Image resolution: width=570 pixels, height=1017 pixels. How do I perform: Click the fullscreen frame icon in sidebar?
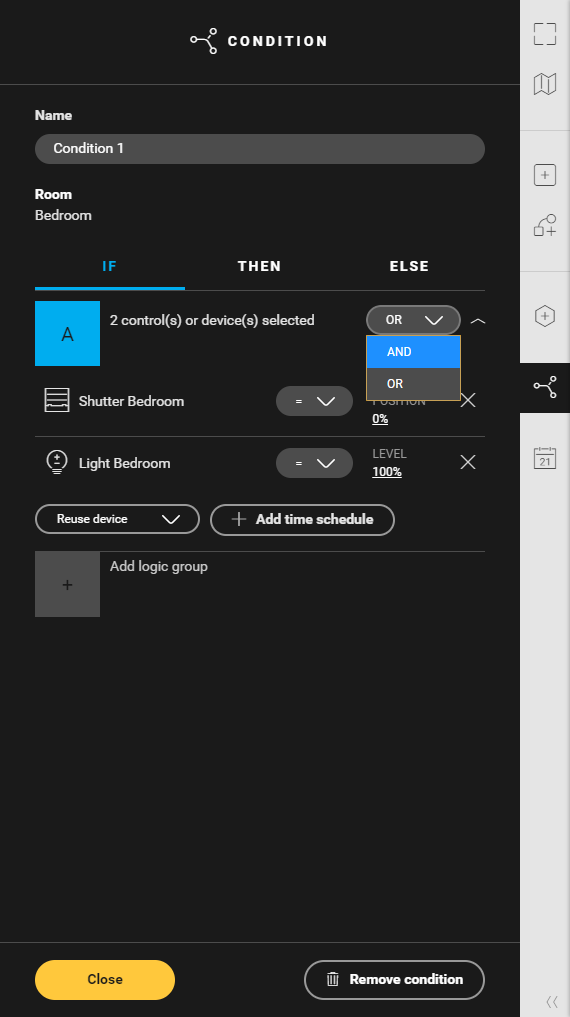click(x=545, y=34)
